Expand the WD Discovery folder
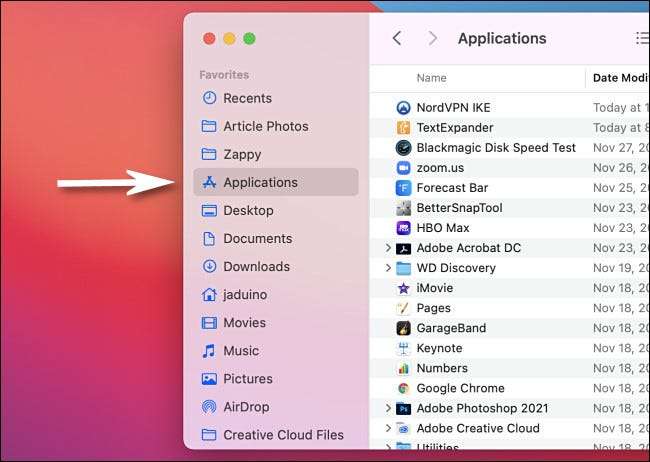650x462 pixels. tap(388, 268)
